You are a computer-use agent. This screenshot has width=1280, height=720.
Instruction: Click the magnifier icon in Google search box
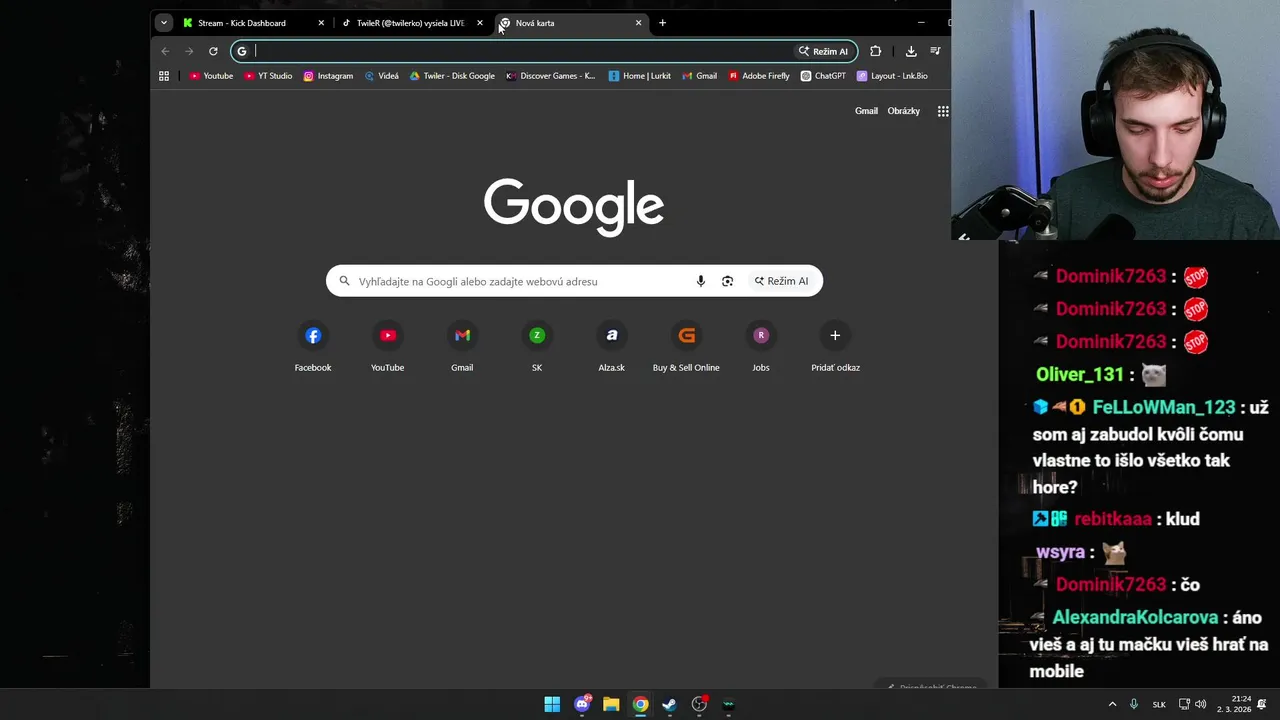click(345, 281)
